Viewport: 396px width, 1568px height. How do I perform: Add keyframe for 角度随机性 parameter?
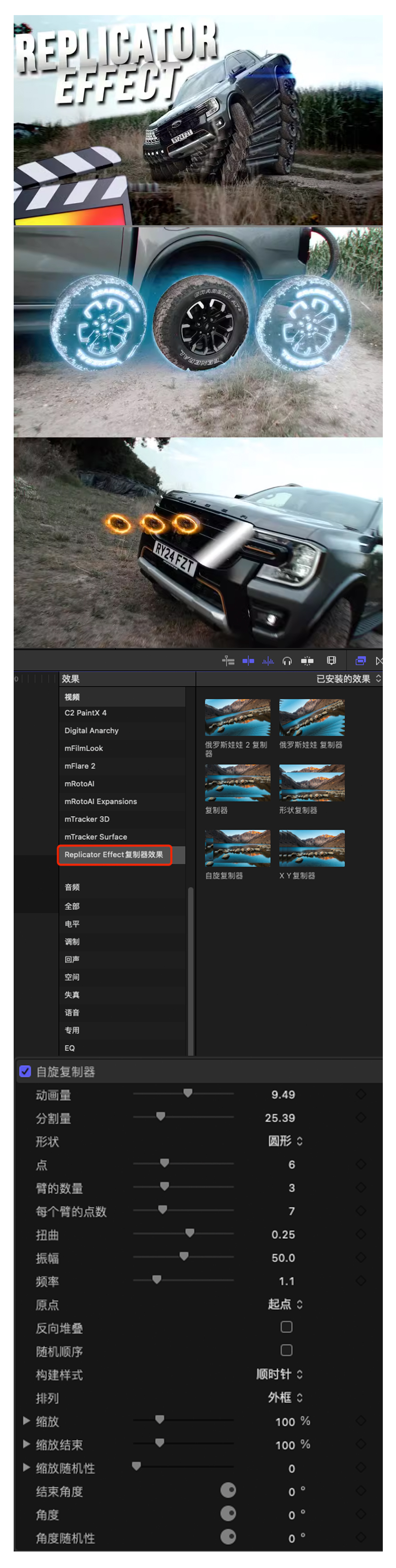tap(361, 1537)
